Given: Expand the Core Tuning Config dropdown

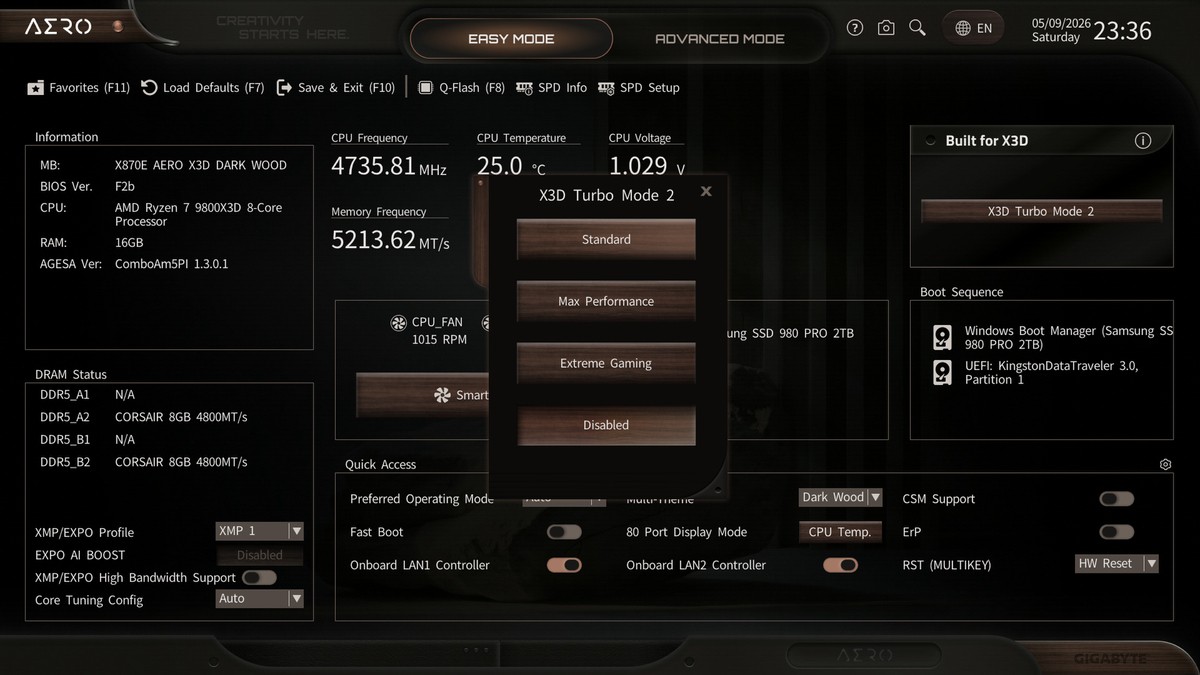Looking at the screenshot, I should pos(260,598).
